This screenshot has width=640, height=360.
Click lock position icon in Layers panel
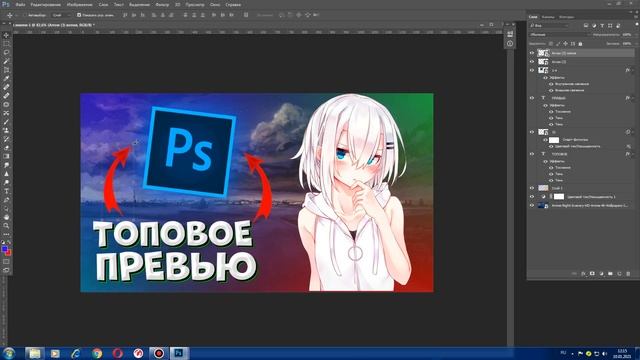[x=565, y=44]
